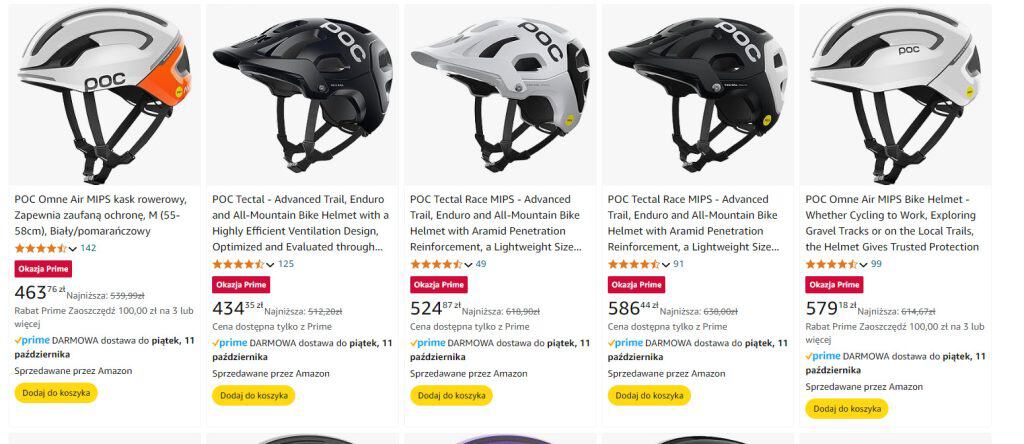Open the black POC Tectal helmet image
Screen dimensions: 1024x444
[x=301, y=95]
